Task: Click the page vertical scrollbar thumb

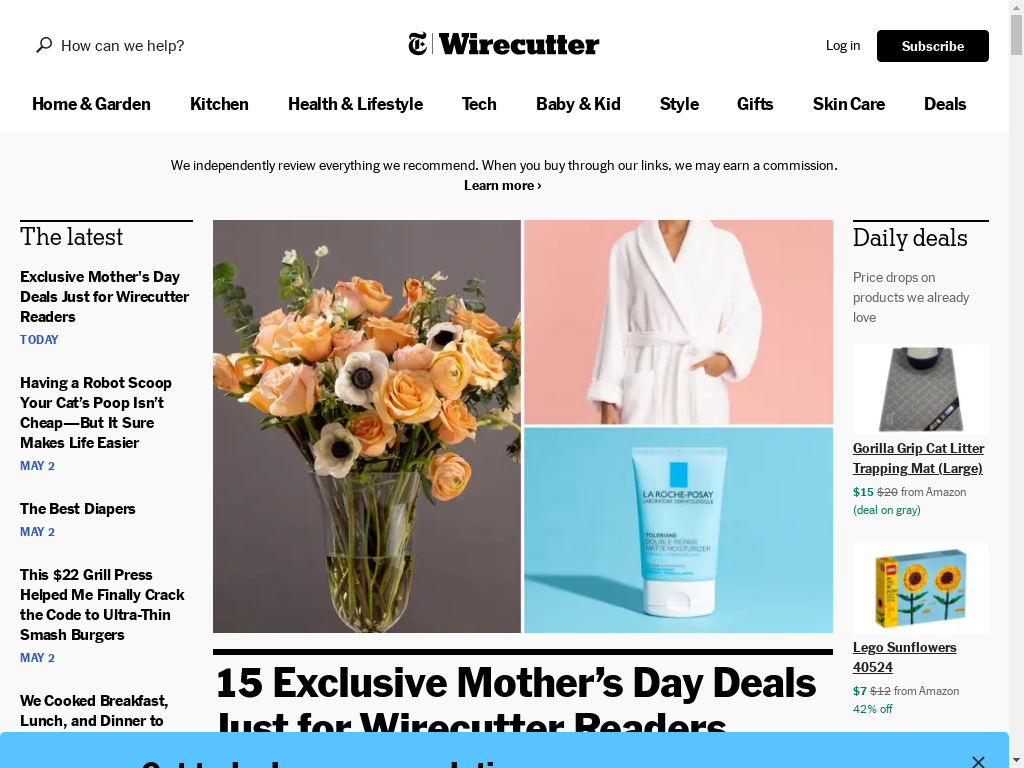Action: (1016, 35)
